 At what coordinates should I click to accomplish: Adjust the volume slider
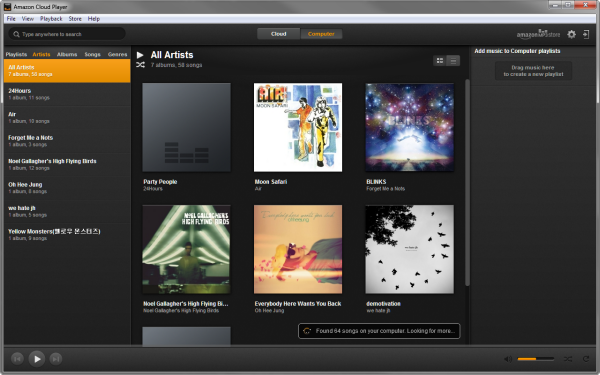(x=536, y=359)
